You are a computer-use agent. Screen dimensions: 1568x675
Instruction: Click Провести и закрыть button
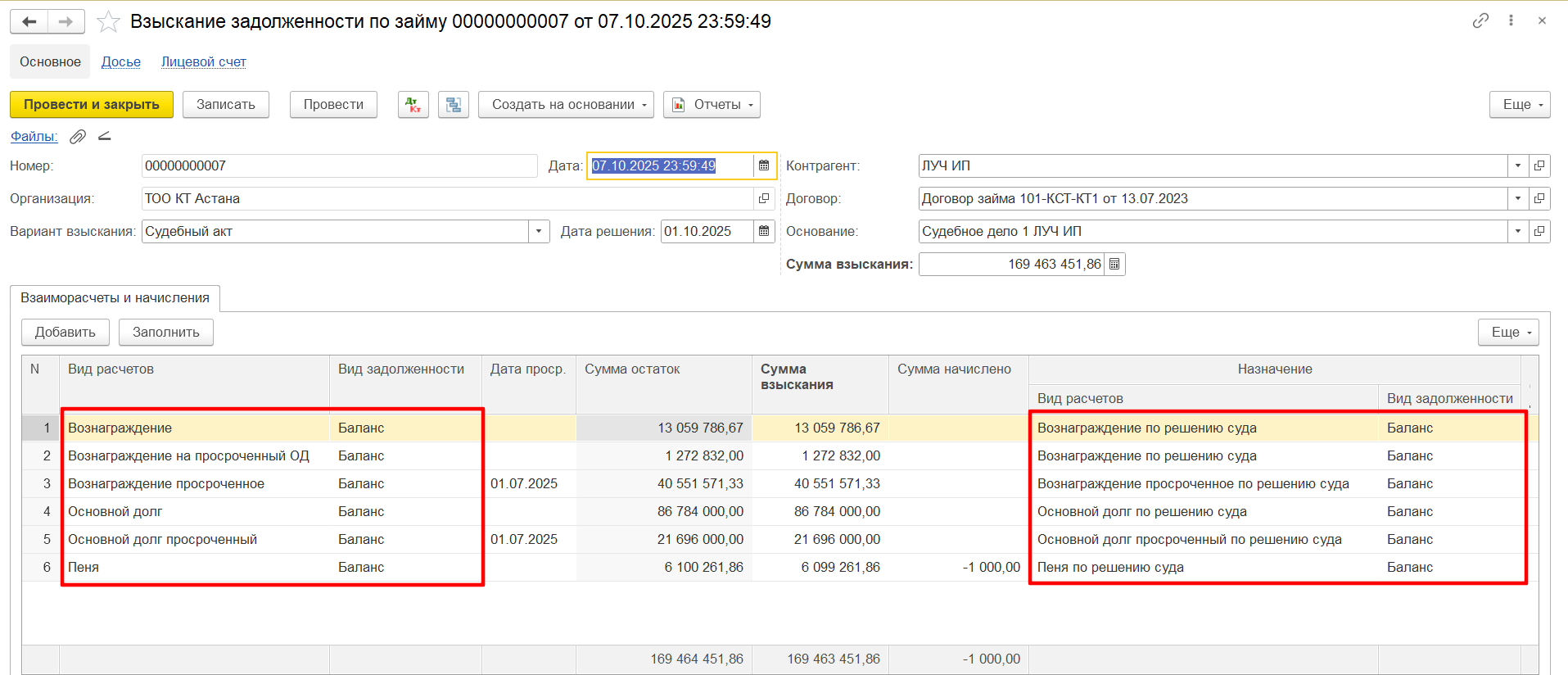(92, 105)
